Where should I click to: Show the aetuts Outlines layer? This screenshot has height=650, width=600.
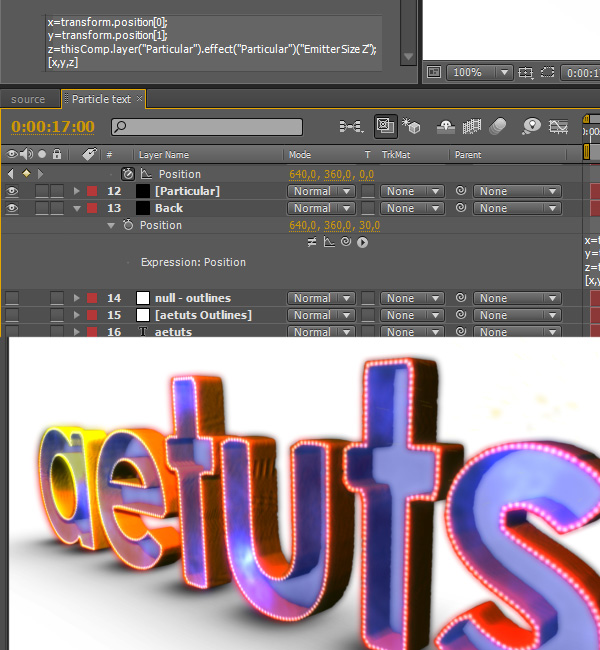tap(12, 315)
